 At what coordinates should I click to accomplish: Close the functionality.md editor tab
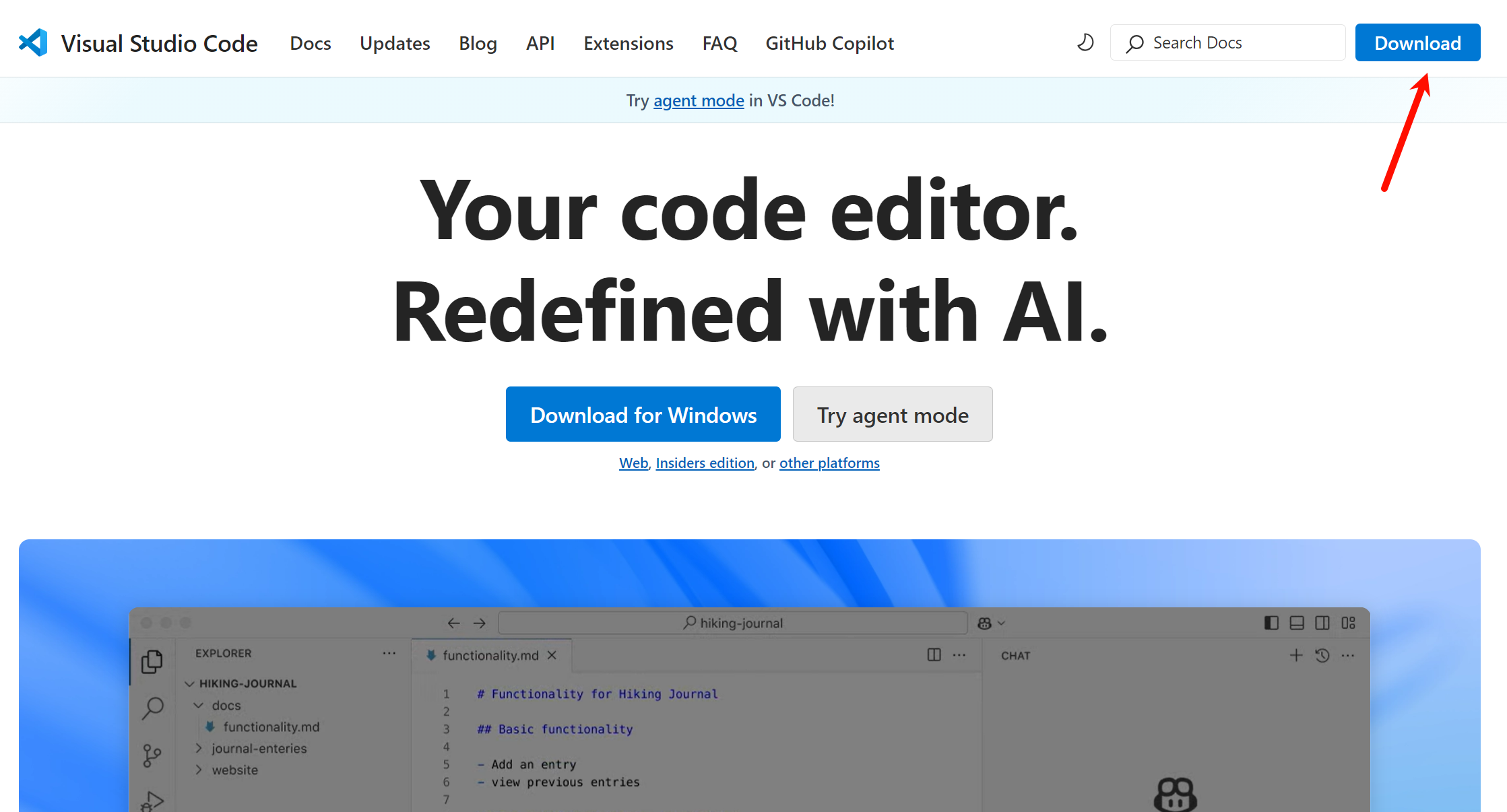tap(552, 655)
